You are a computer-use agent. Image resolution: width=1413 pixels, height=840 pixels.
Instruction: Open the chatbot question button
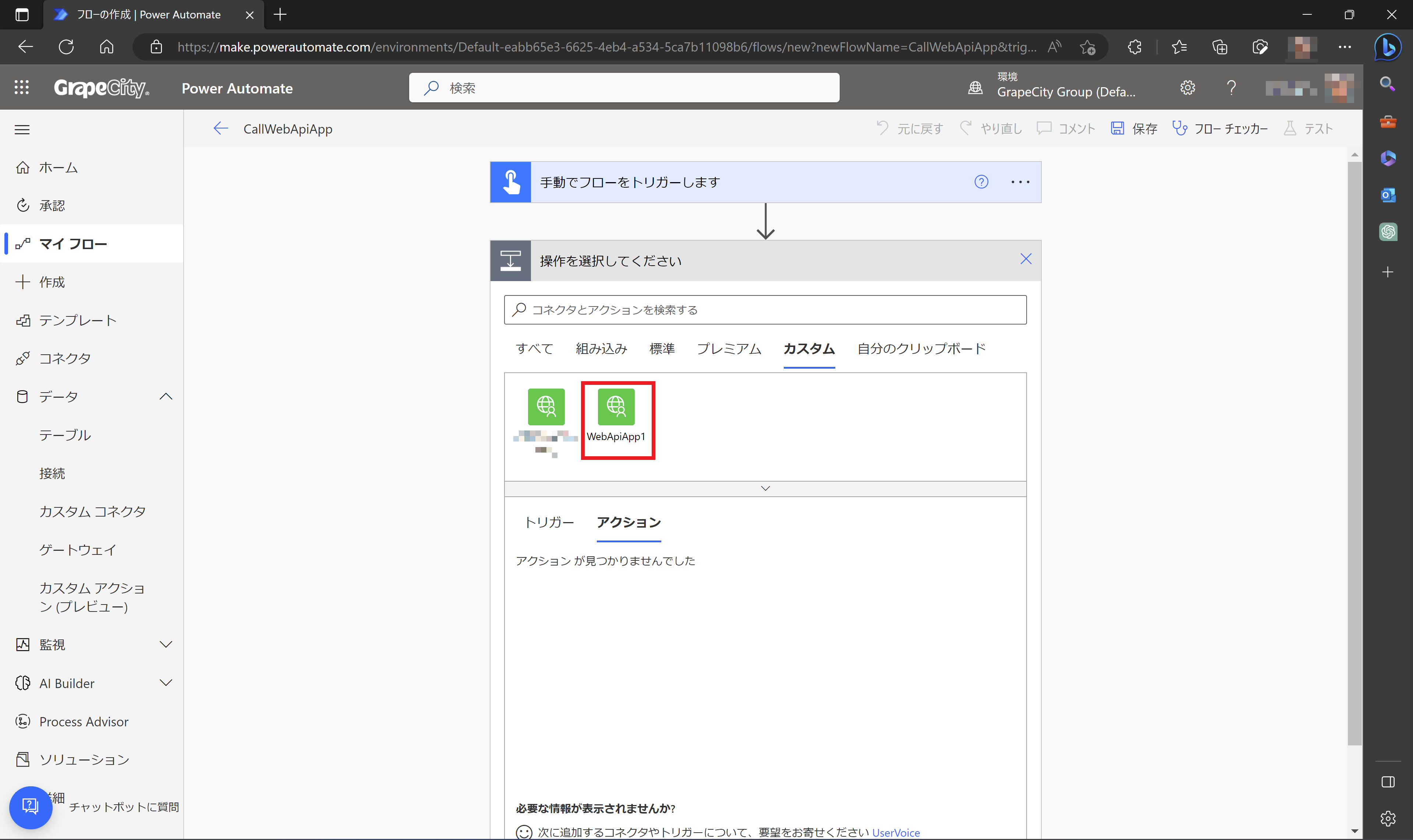30,807
